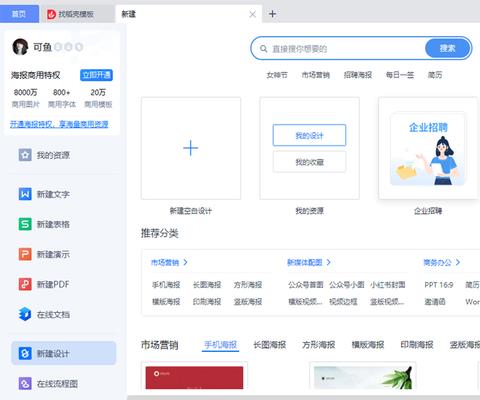Open the 开通海报特权 link
The image size is (480, 400).
tap(59, 124)
